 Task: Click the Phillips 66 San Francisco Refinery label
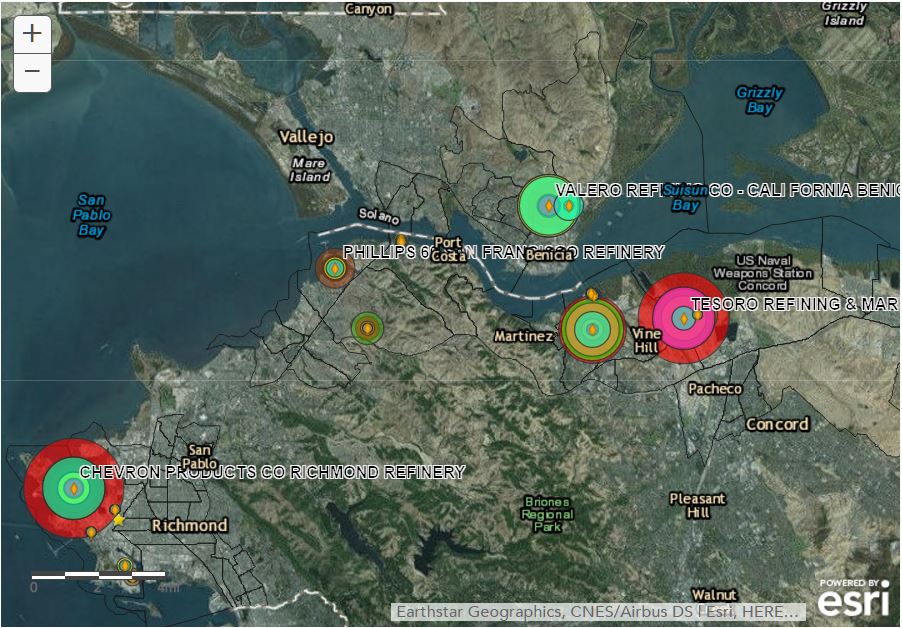click(x=503, y=252)
